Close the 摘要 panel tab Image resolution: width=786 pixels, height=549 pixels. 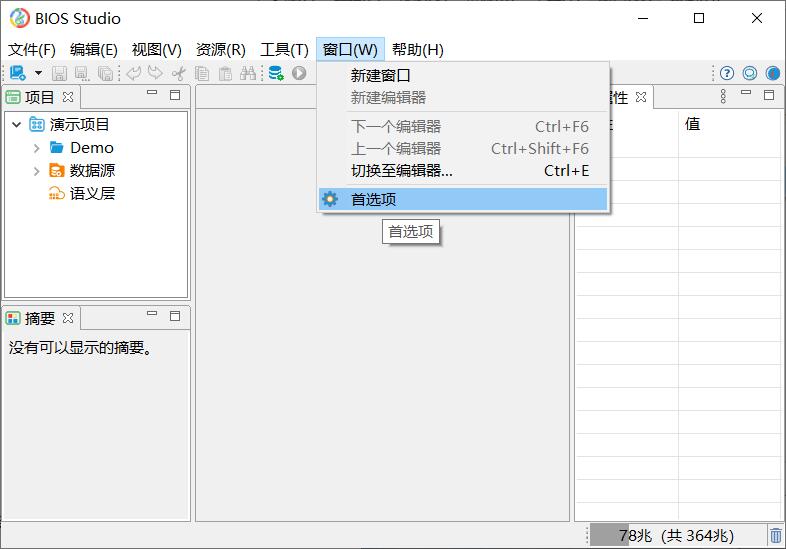pos(68,318)
